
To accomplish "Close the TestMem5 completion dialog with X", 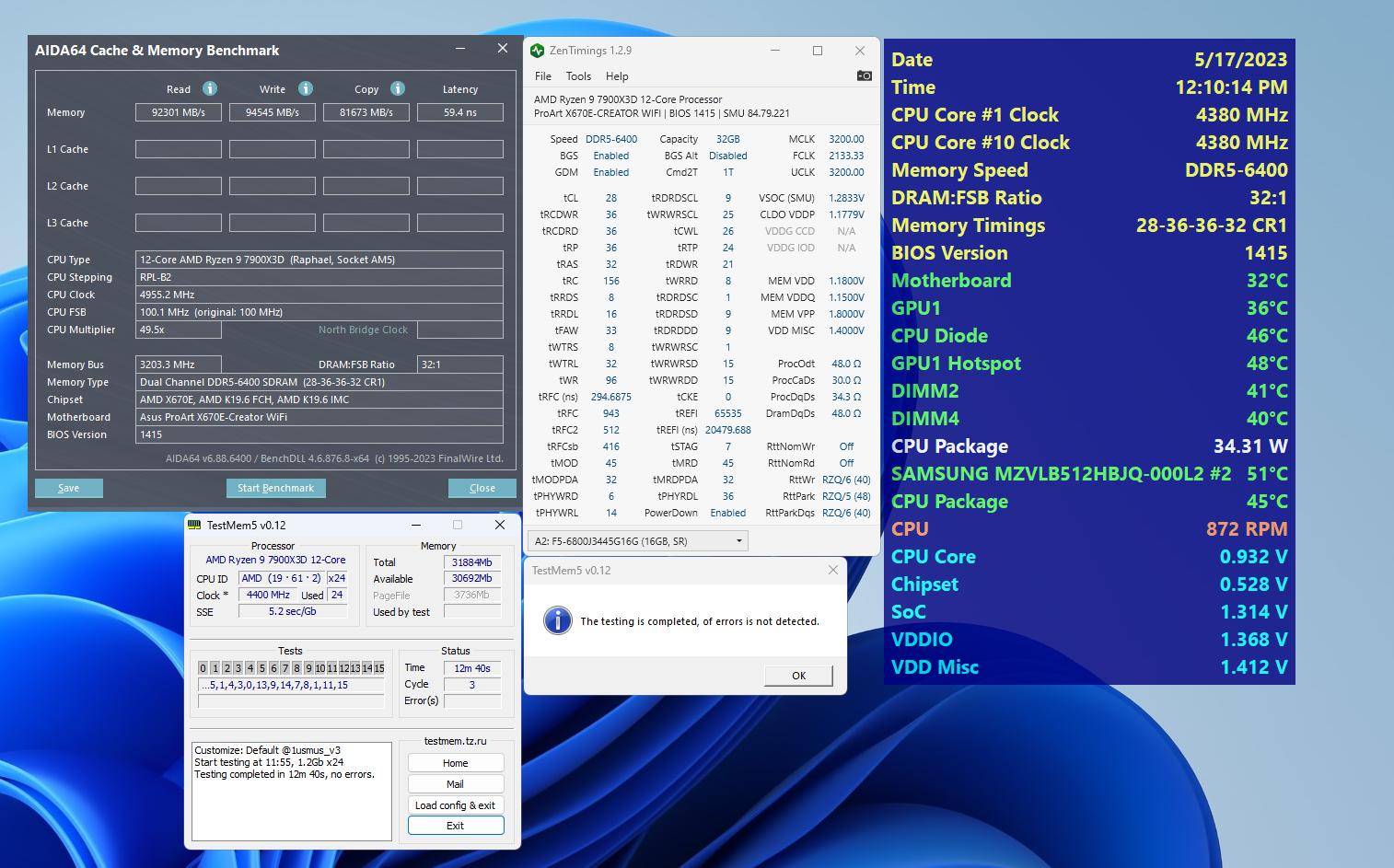I will [x=832, y=570].
